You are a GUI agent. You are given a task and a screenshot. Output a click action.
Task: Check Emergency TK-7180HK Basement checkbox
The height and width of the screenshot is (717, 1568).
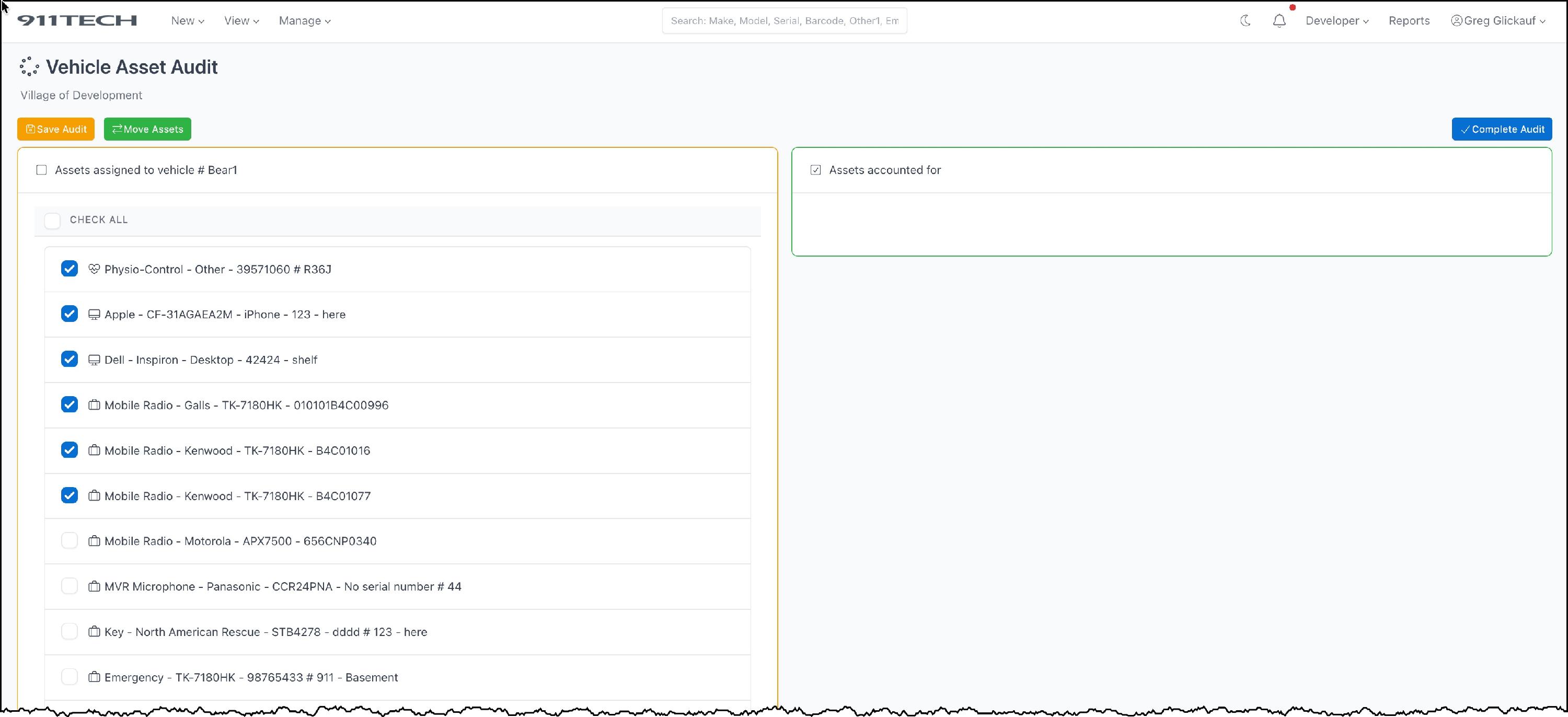coord(70,677)
